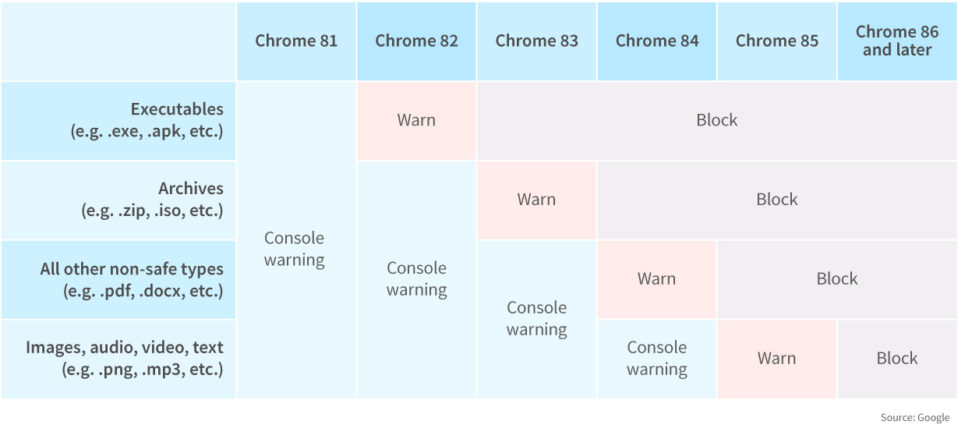Click the Executables row label

pyautogui.click(x=119, y=121)
